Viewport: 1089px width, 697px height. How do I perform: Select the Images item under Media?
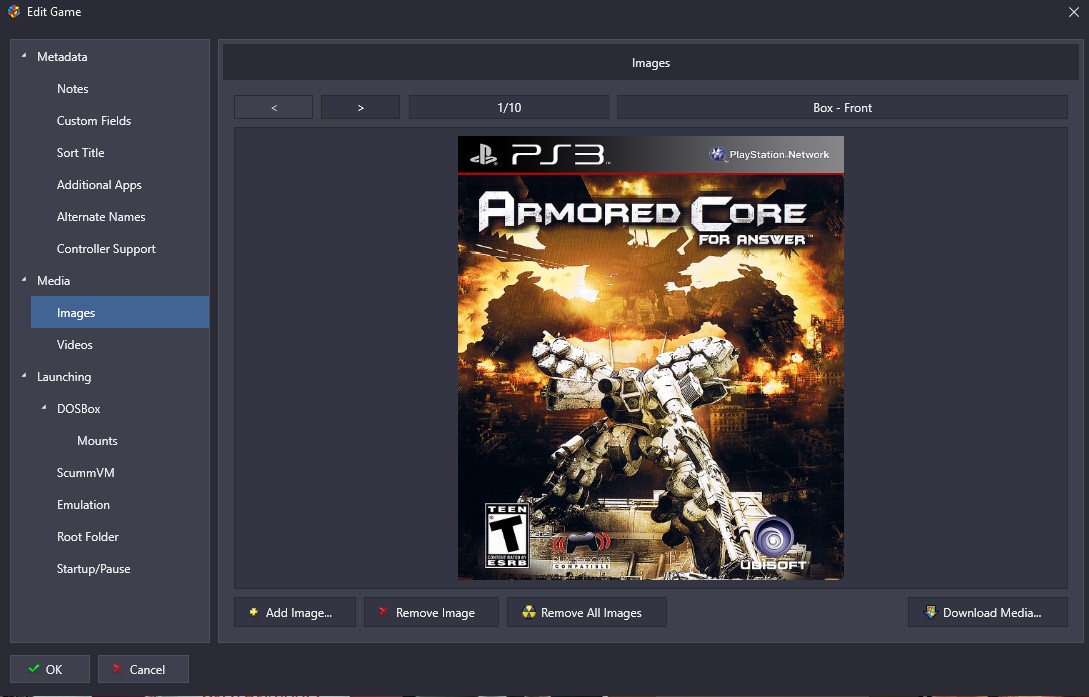[x=119, y=312]
